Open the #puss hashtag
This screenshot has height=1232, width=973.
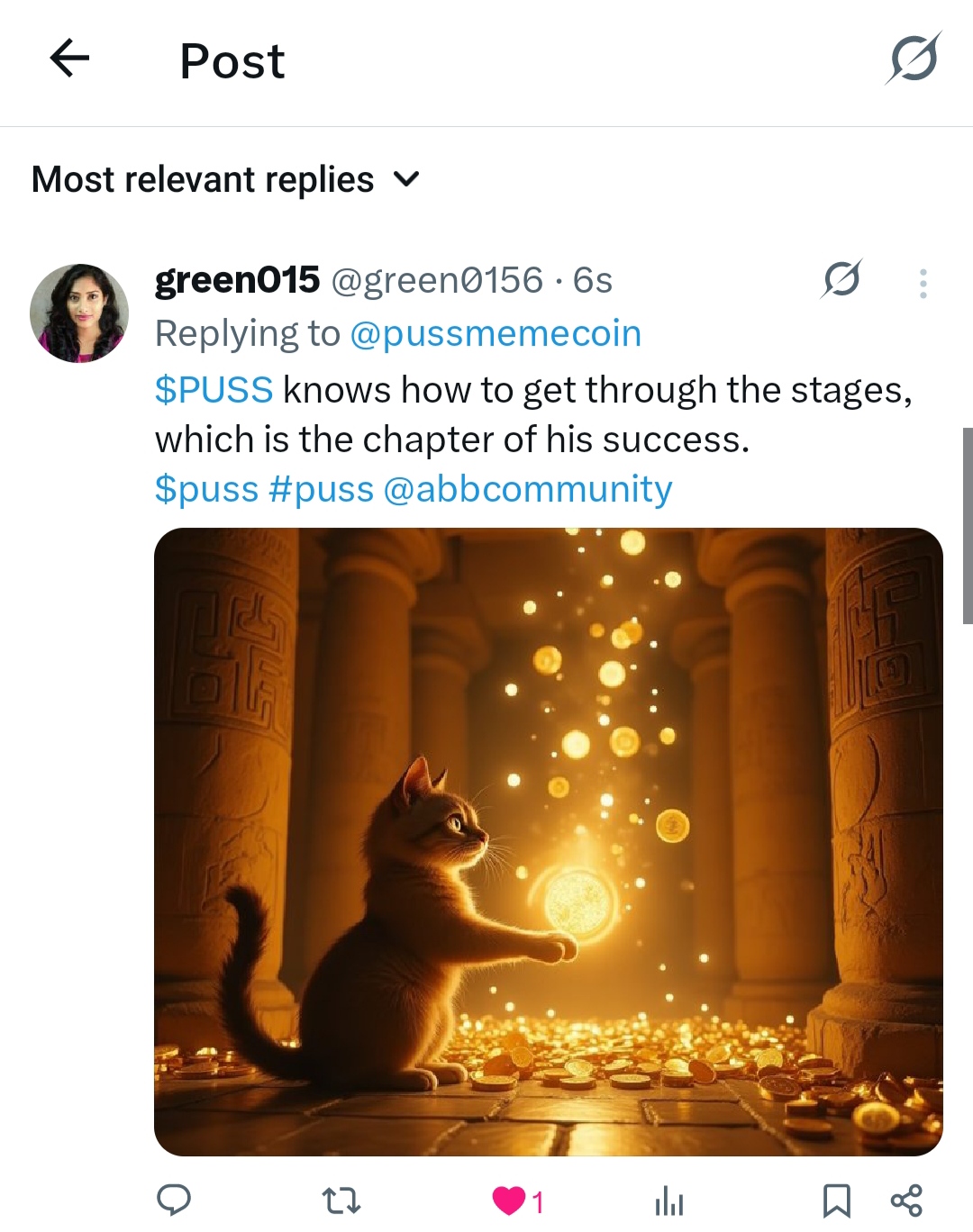[321, 489]
